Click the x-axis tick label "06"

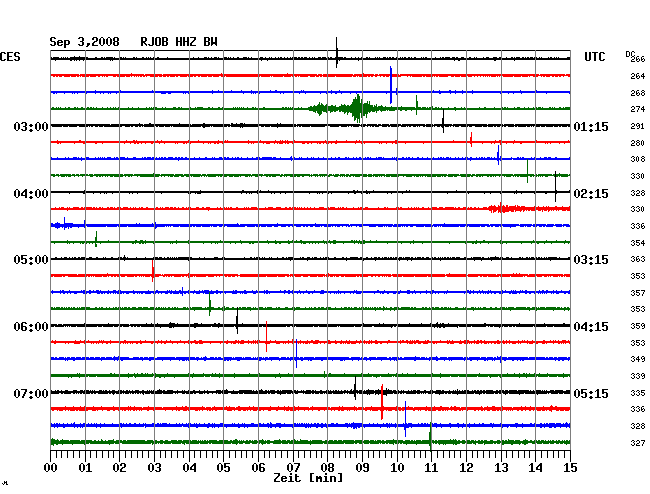[258, 467]
